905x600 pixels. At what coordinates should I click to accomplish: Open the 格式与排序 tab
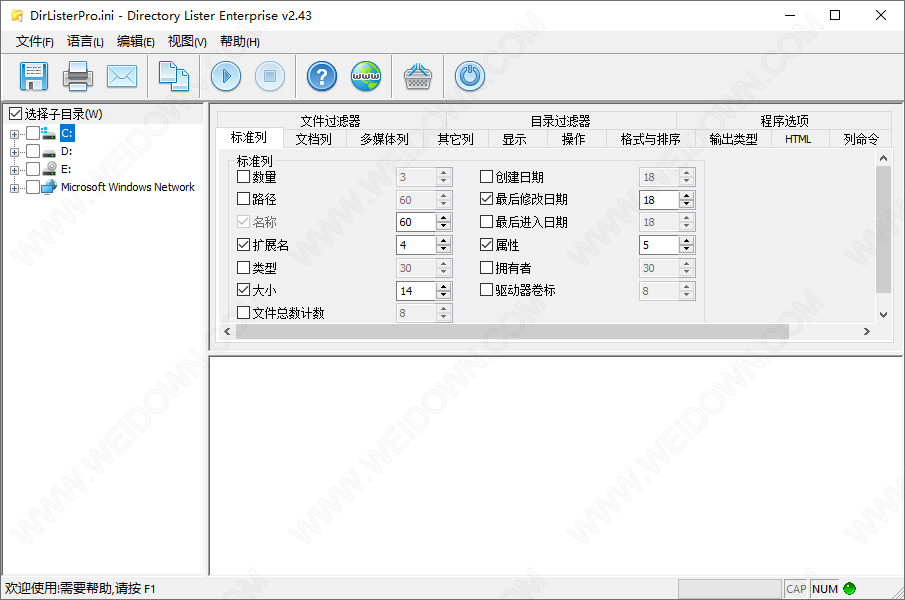coord(650,139)
